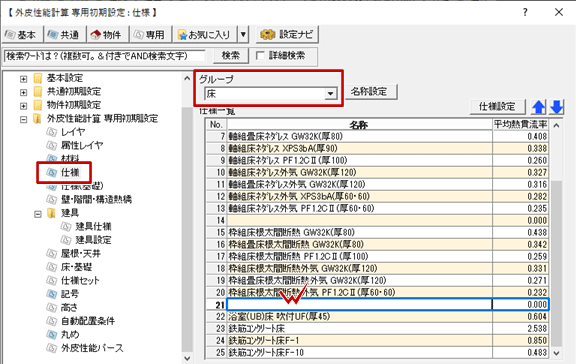Open the お気に入り star favorites button
This screenshot has height=364, width=576.
(205, 35)
